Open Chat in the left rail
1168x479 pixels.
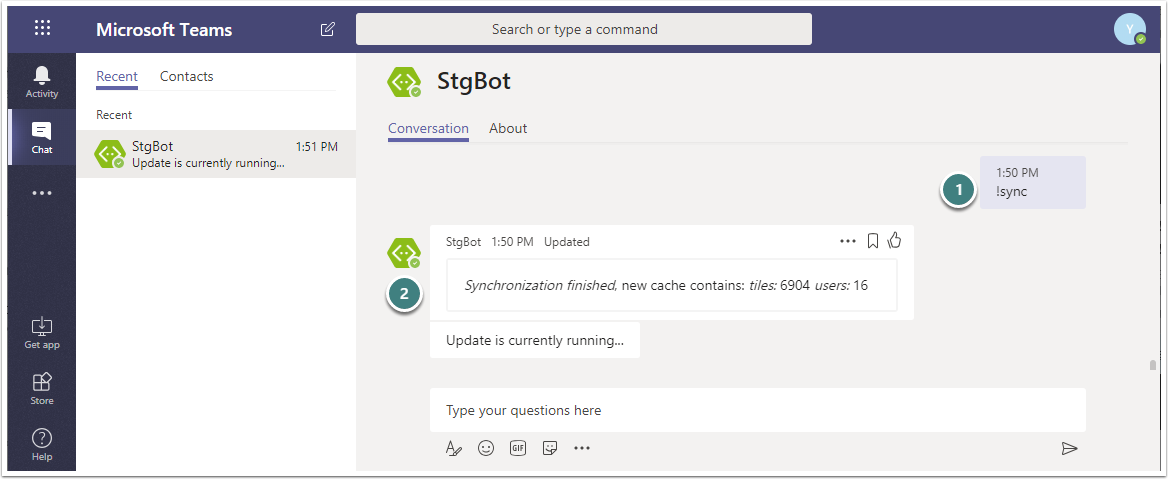[42, 137]
